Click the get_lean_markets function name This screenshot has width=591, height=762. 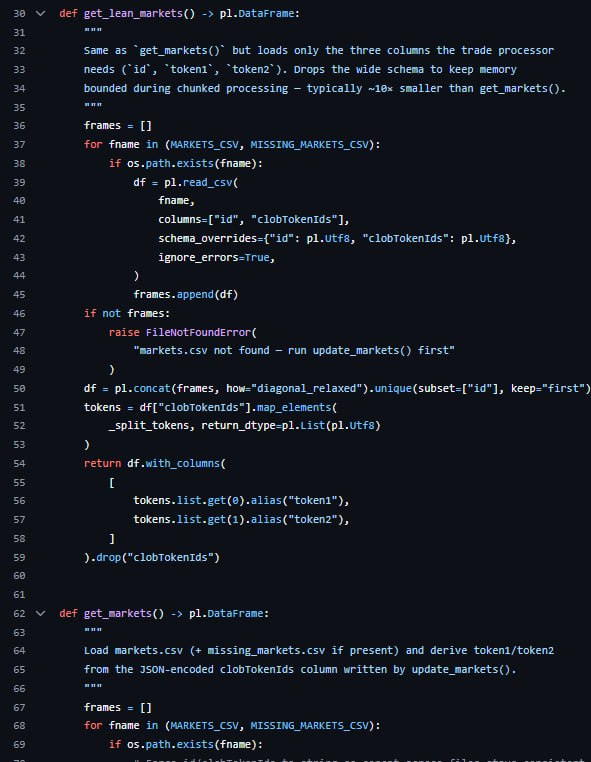coord(133,14)
